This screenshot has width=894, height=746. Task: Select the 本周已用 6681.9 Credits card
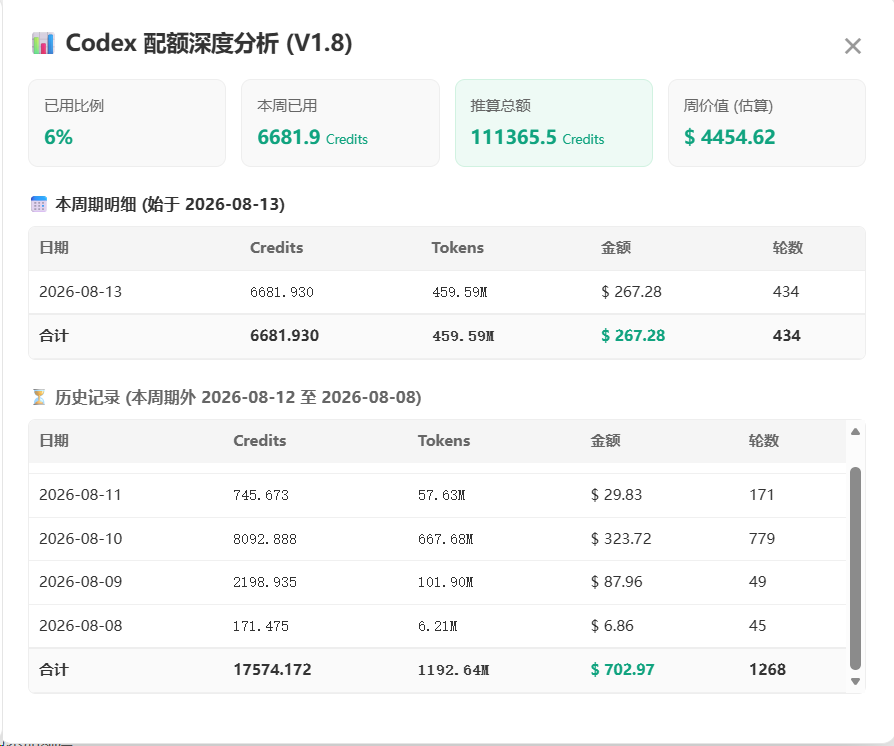click(x=340, y=123)
